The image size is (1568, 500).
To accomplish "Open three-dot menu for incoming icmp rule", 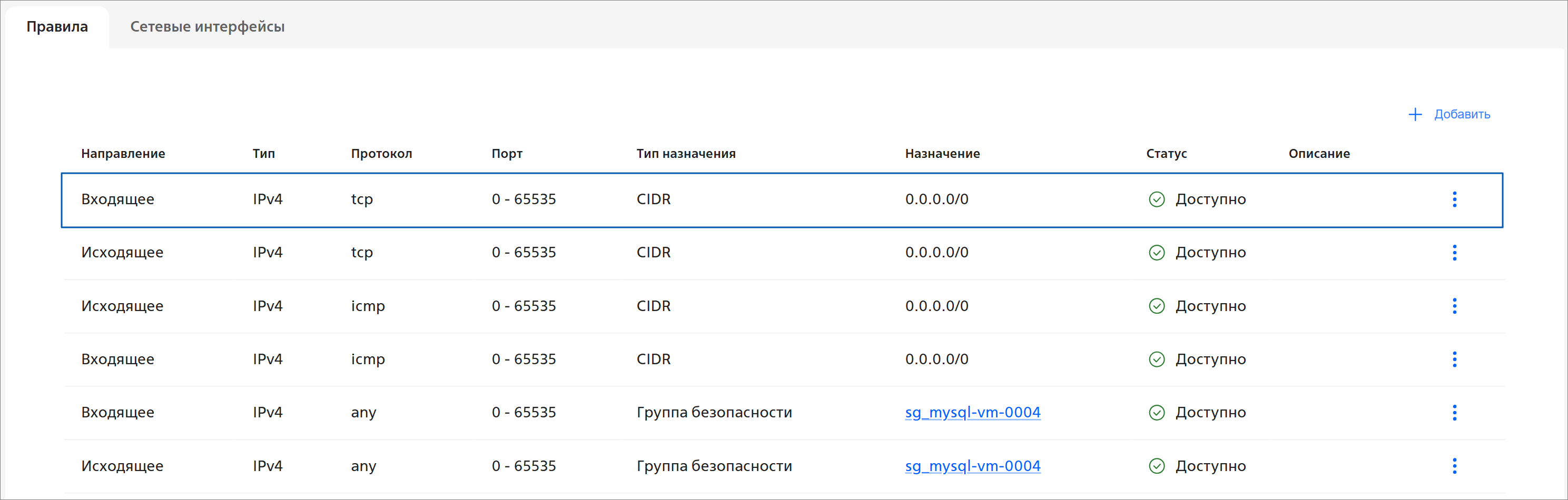I will (1454, 359).
